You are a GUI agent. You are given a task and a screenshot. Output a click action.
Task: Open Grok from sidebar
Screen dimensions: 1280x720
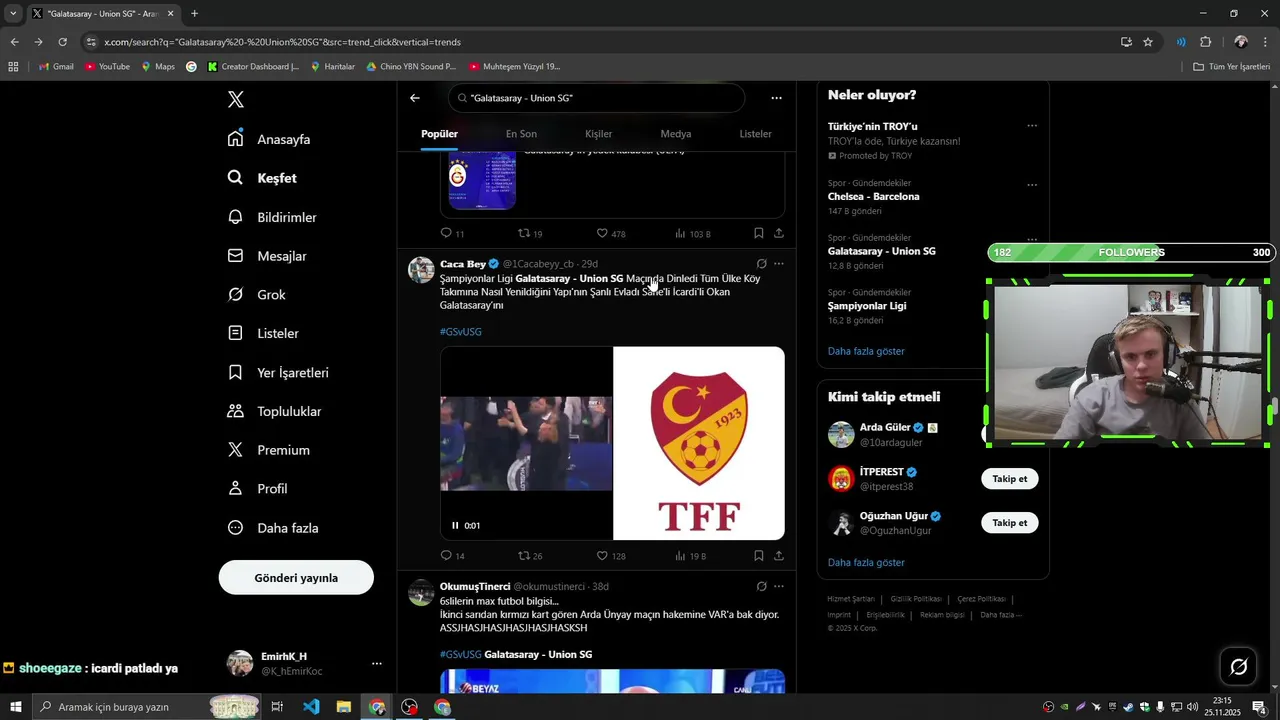[256, 295]
